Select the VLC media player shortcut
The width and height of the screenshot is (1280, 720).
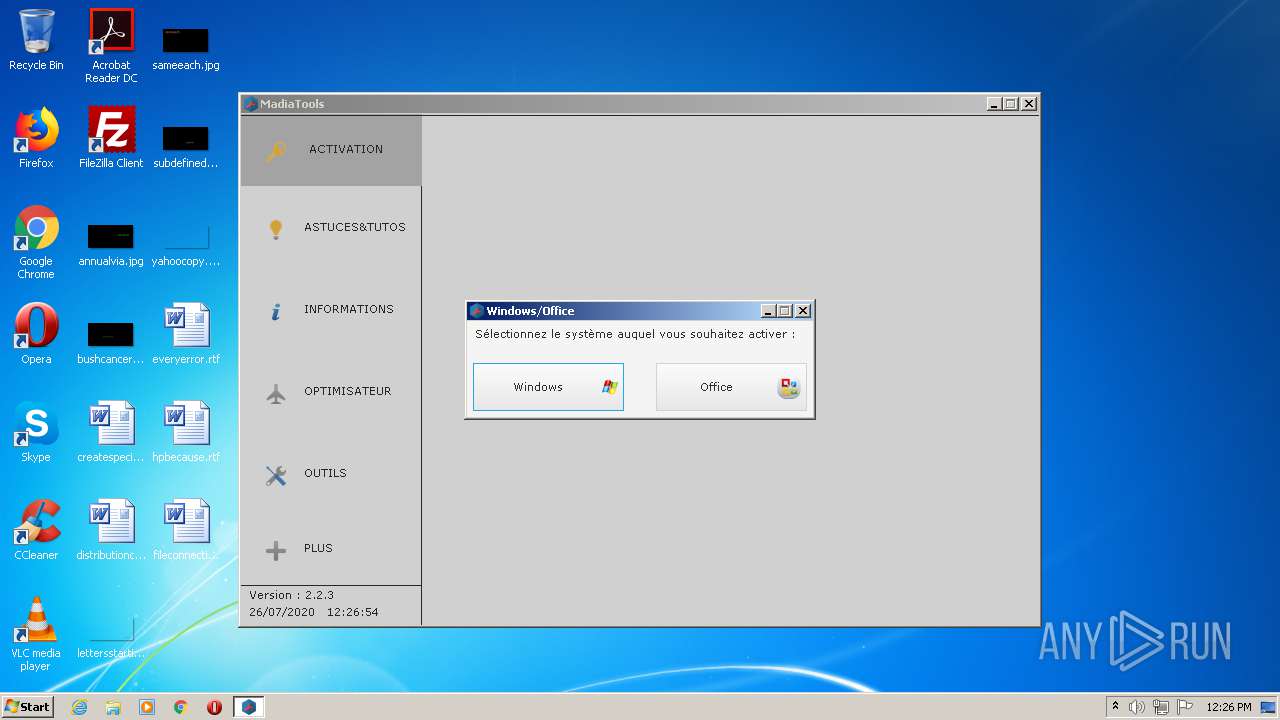pos(36,634)
